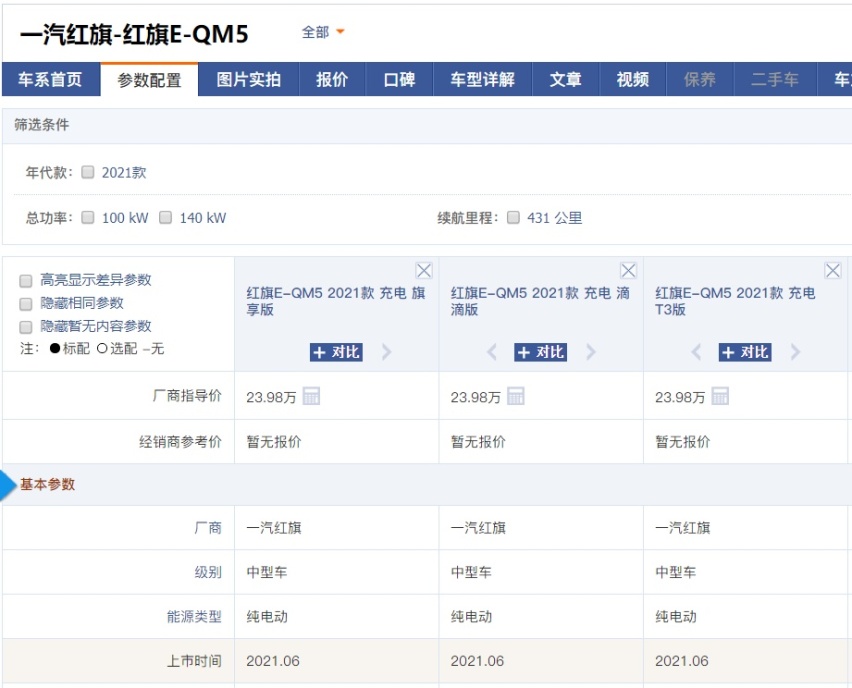Open the 视频 tab
The image size is (852, 688).
tap(632, 79)
